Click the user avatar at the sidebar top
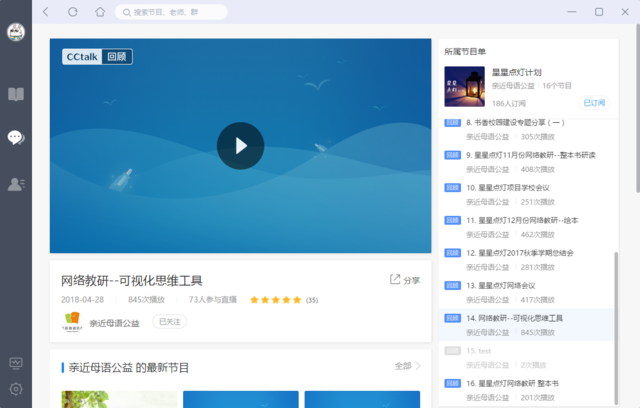This screenshot has width=640, height=408. click(16, 33)
